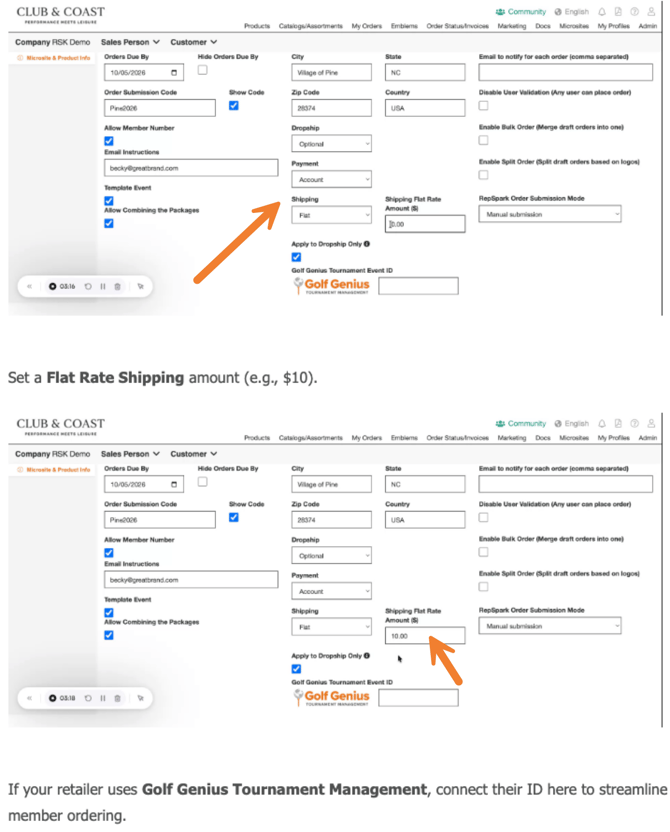Enable Split Order checkbox in top screenshot
Image resolution: width=670 pixels, height=832 pixels.
pyautogui.click(x=484, y=175)
